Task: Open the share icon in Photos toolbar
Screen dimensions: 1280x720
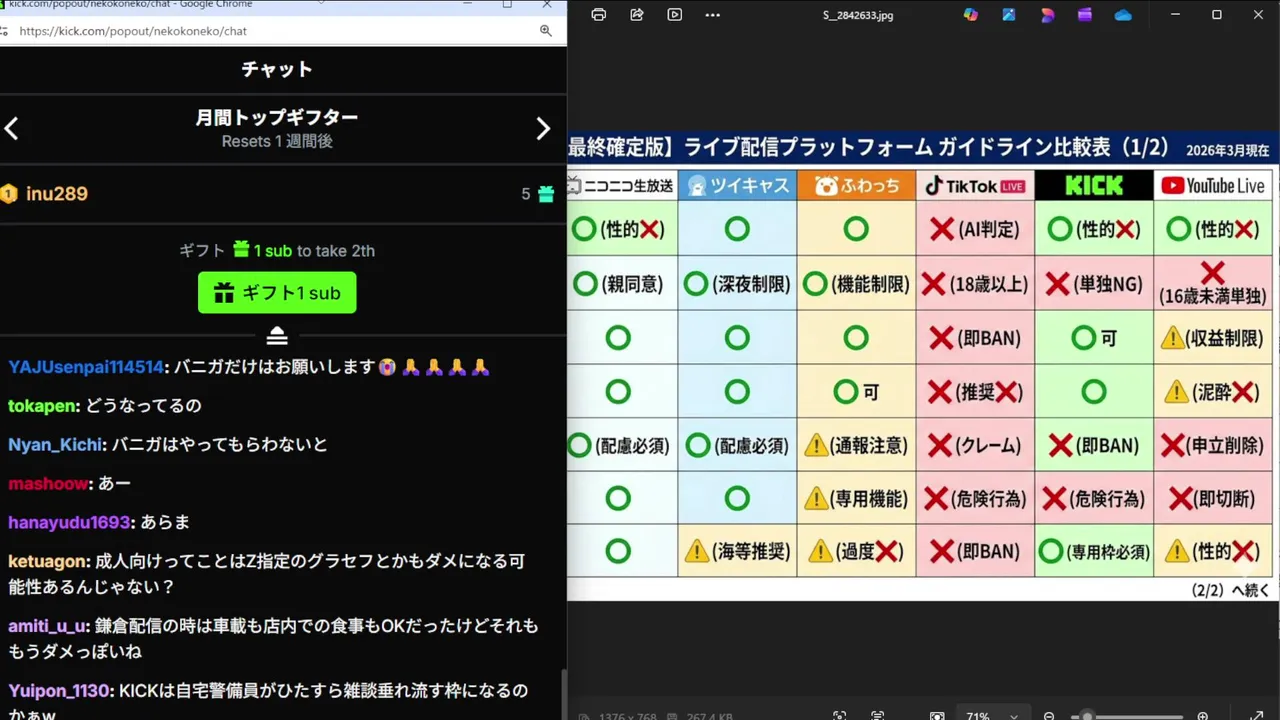Action: pos(637,15)
